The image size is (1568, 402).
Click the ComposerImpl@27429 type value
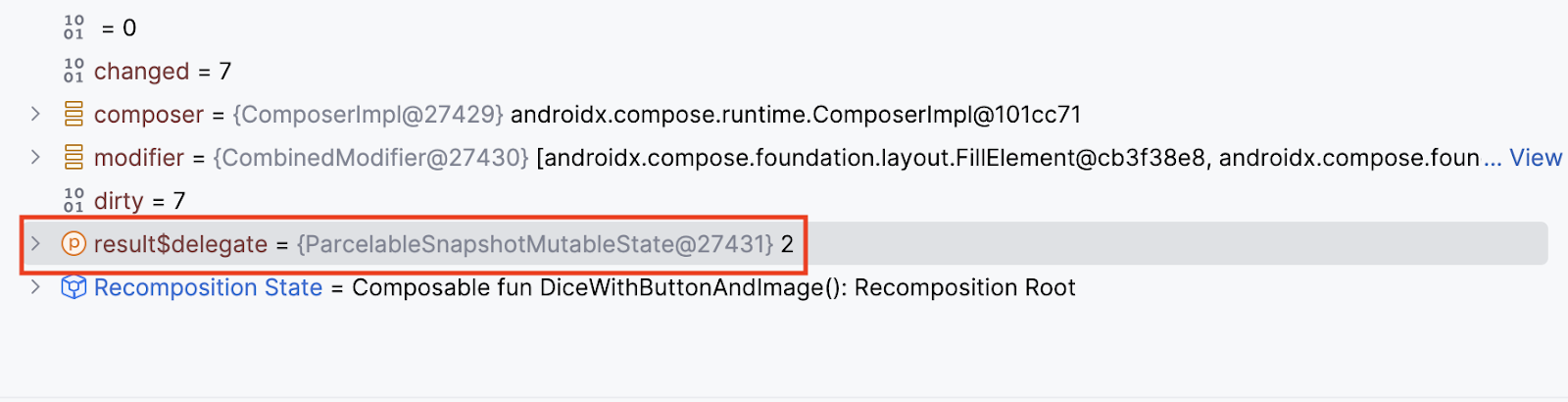click(x=367, y=115)
